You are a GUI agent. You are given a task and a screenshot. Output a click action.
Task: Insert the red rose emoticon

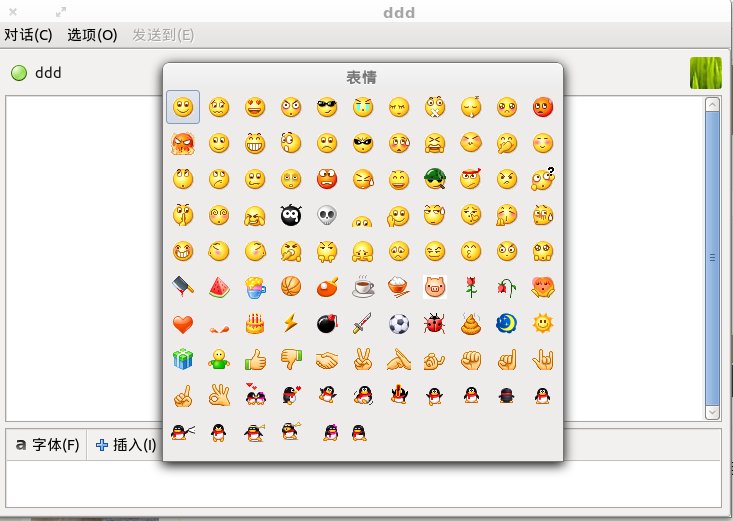click(471, 287)
